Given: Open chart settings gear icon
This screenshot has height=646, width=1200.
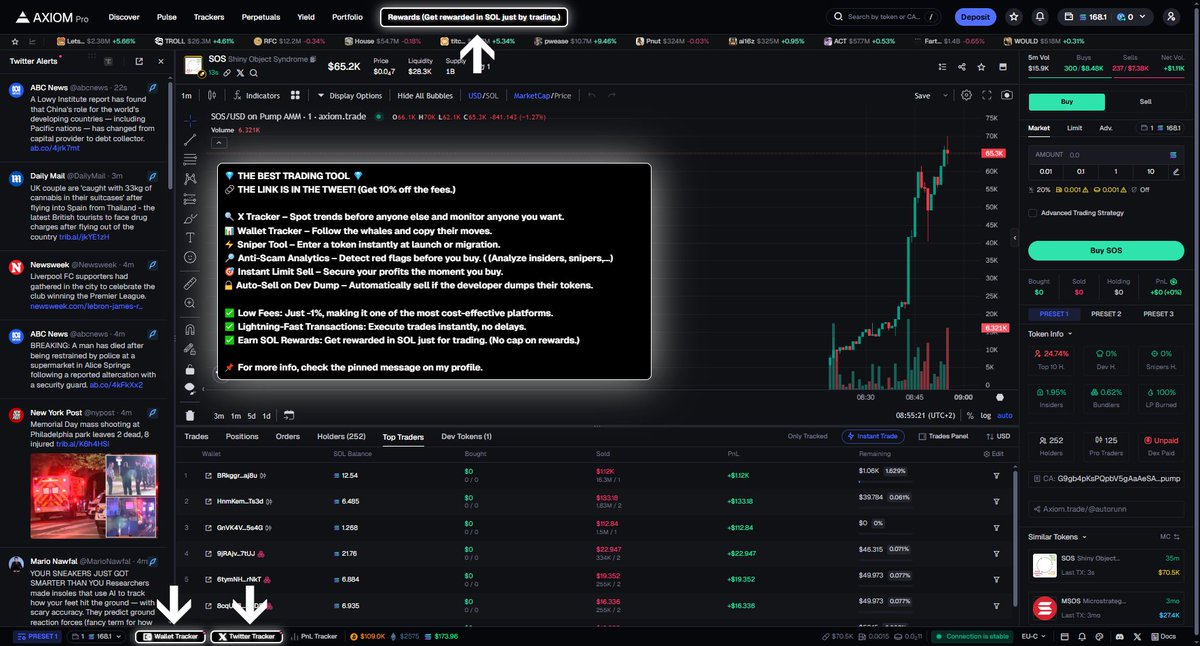Looking at the screenshot, I should [966, 95].
